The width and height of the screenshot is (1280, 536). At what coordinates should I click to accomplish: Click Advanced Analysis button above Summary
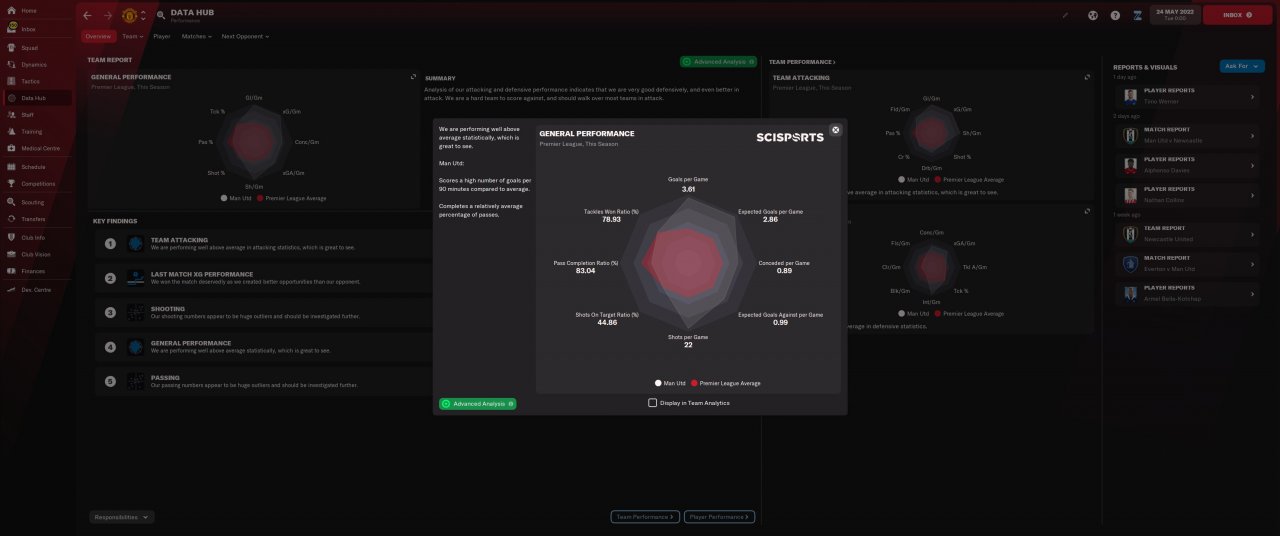coord(717,62)
